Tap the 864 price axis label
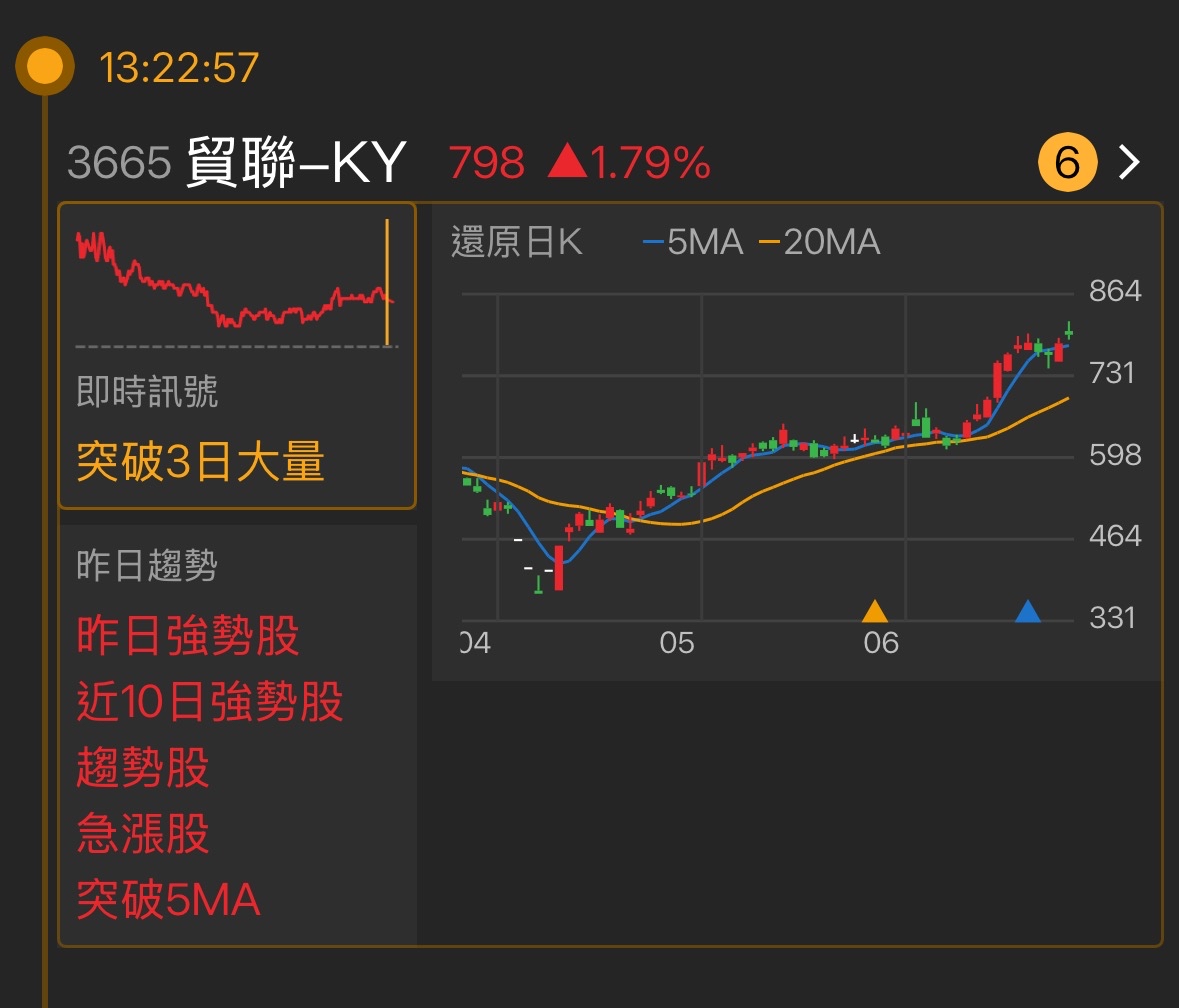The width and height of the screenshot is (1179, 1008). click(x=1115, y=291)
